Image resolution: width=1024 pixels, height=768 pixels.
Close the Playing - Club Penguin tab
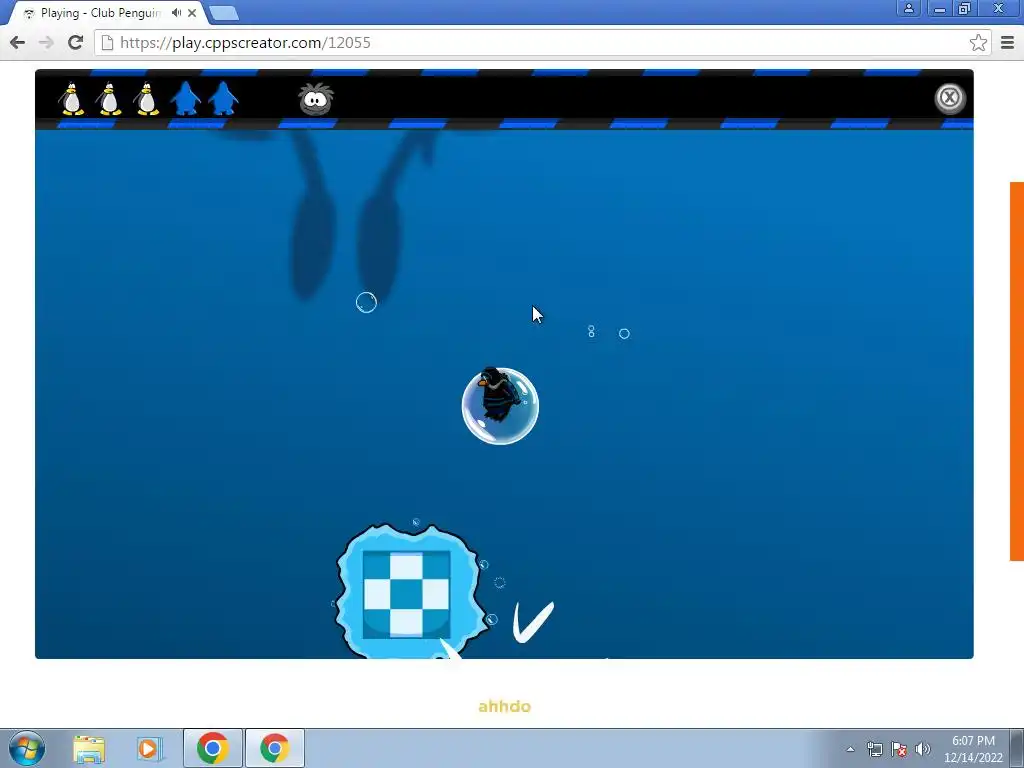pos(192,12)
